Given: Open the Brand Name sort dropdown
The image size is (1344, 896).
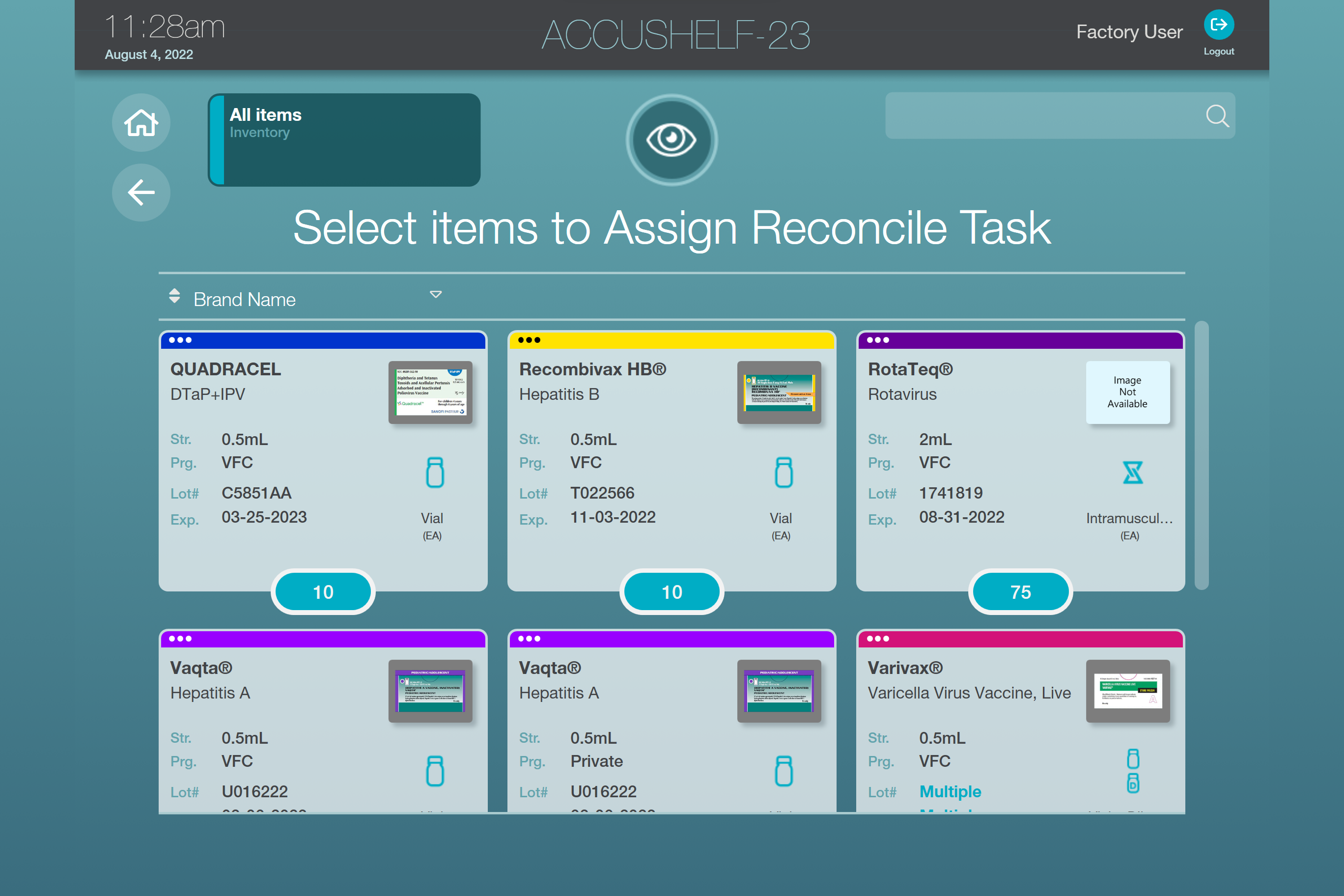Looking at the screenshot, I should [435, 295].
